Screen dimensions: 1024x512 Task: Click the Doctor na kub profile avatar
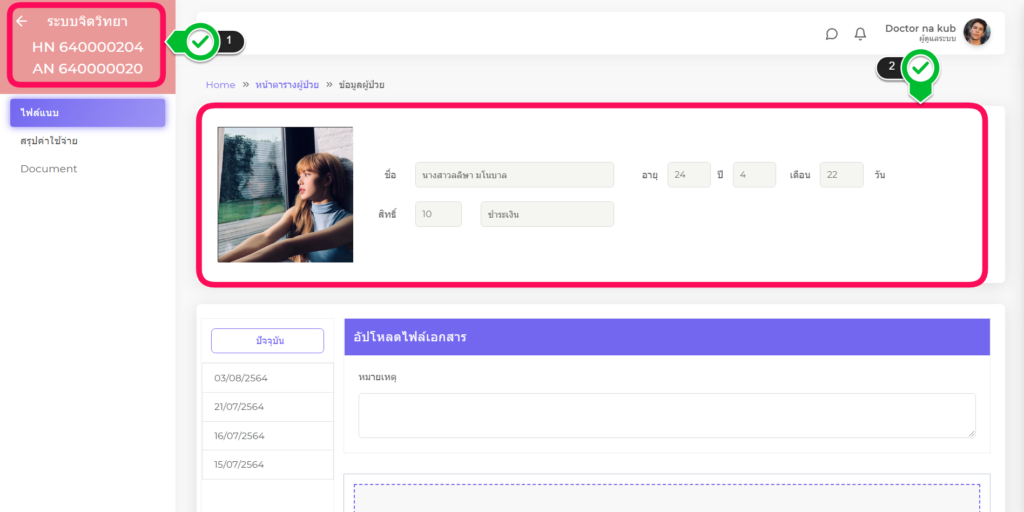[976, 32]
